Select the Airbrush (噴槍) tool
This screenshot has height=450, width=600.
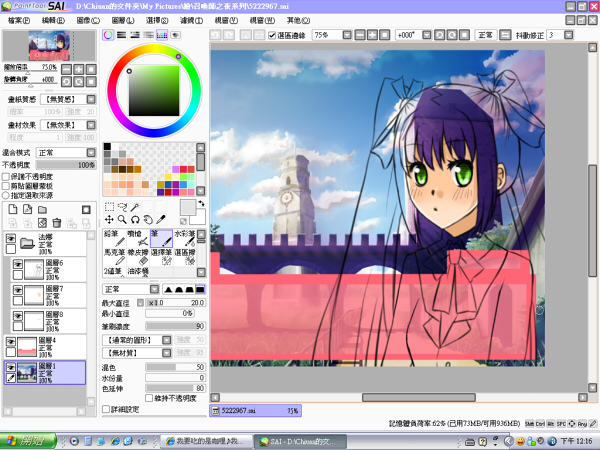138,238
